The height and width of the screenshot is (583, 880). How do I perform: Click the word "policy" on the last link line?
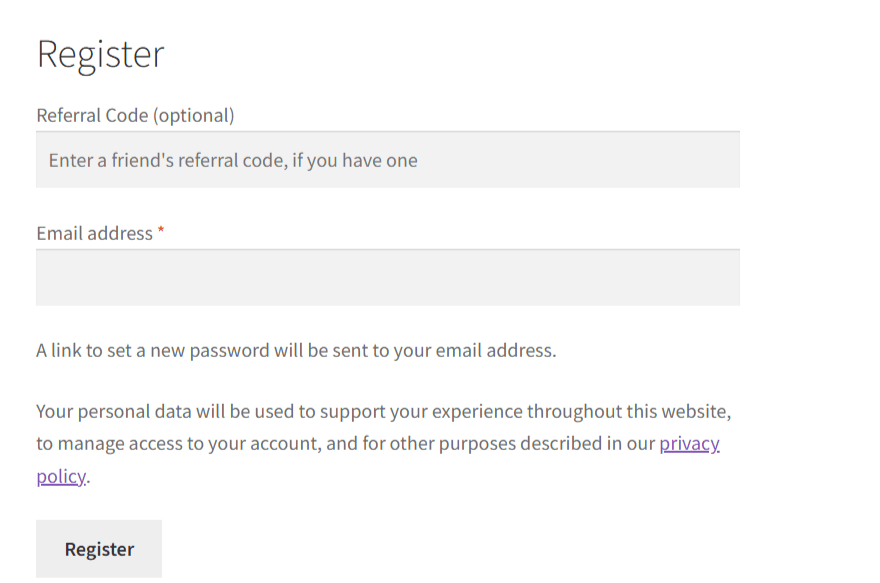(x=61, y=476)
